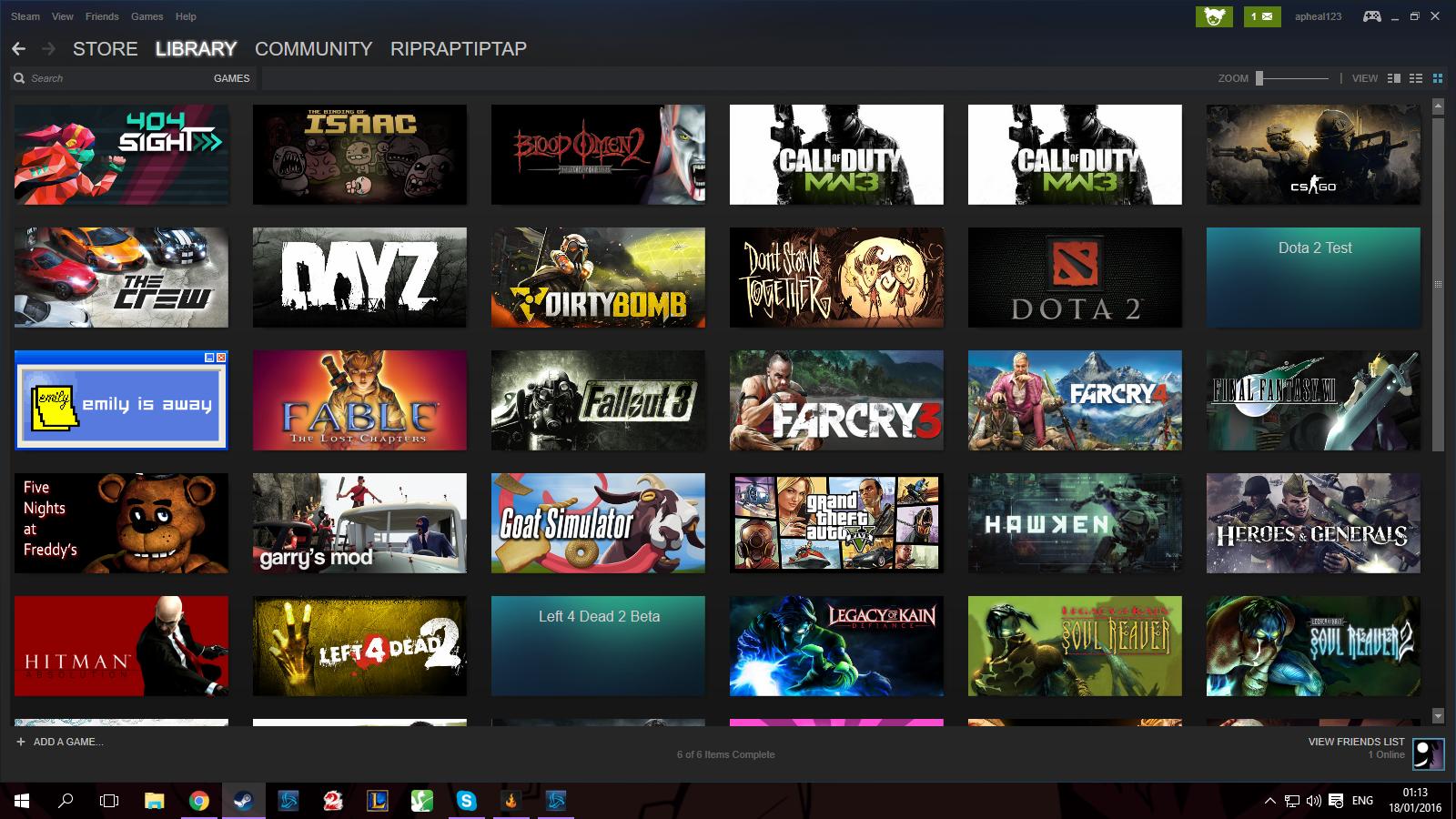Select the Fable The Lost Chapters tile
The height and width of the screenshot is (819, 1456).
[359, 400]
